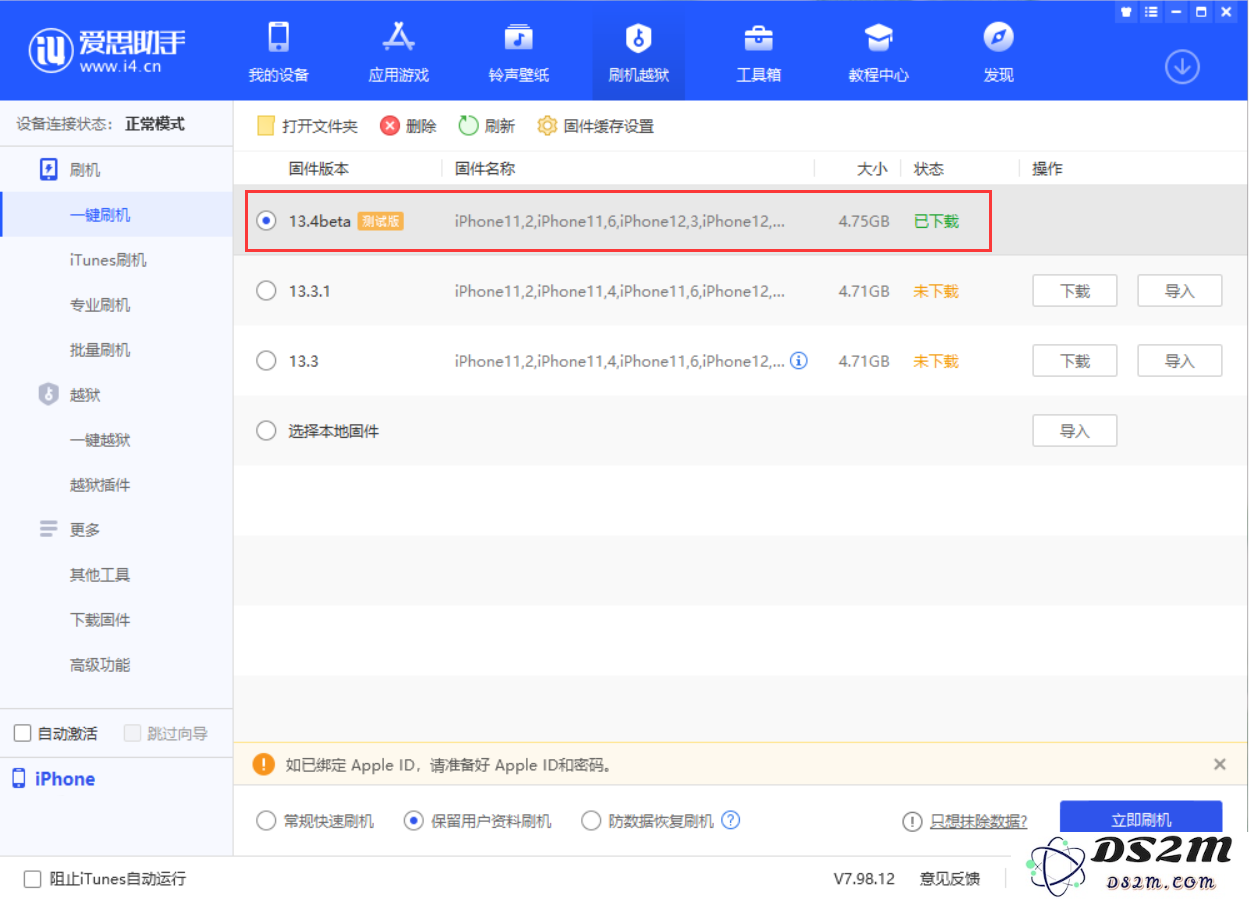The width and height of the screenshot is (1249, 900).
Task: Click the alert icon beside 只想抹除数据
Action: coord(912,821)
